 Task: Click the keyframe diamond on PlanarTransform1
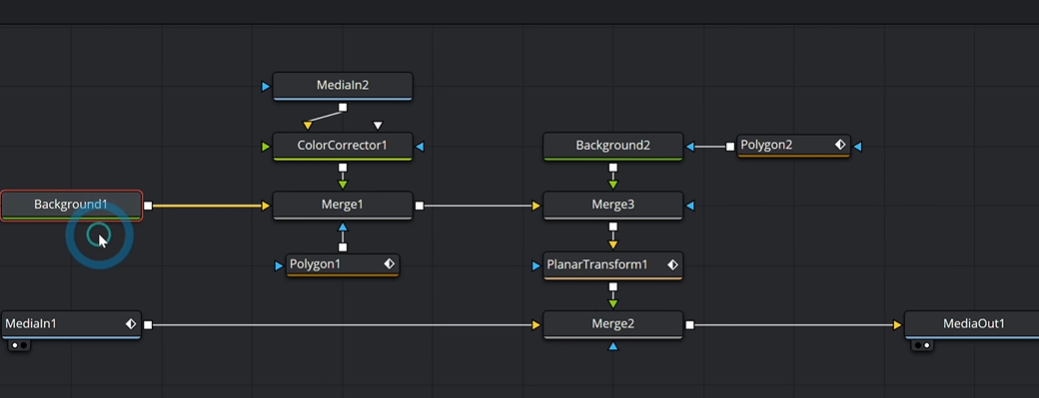tap(673, 265)
